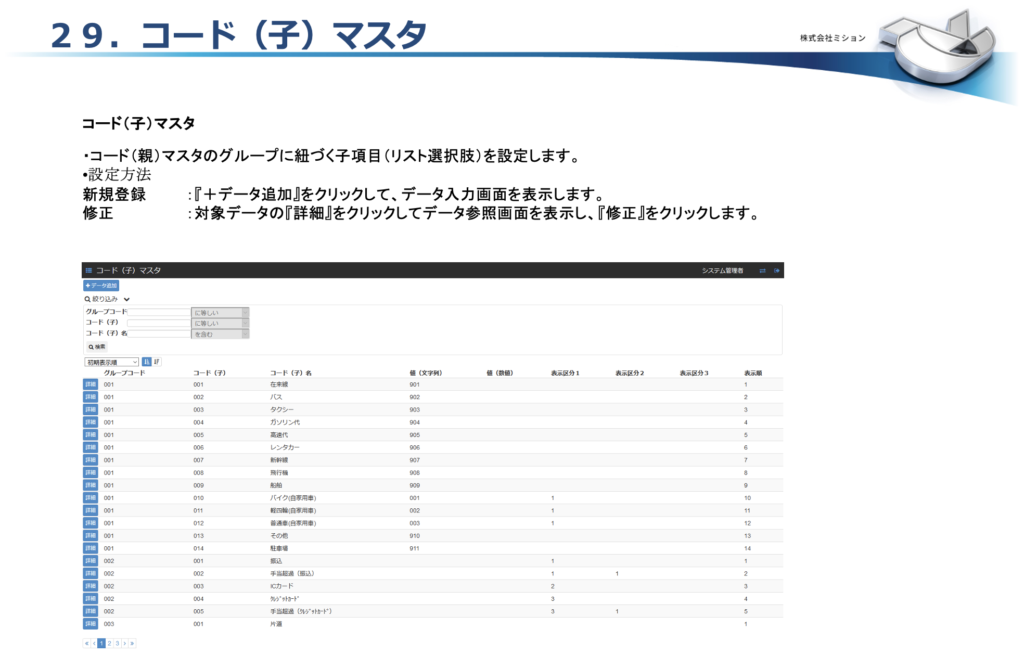
Task: Click the 検索 search button
Action: 97,347
